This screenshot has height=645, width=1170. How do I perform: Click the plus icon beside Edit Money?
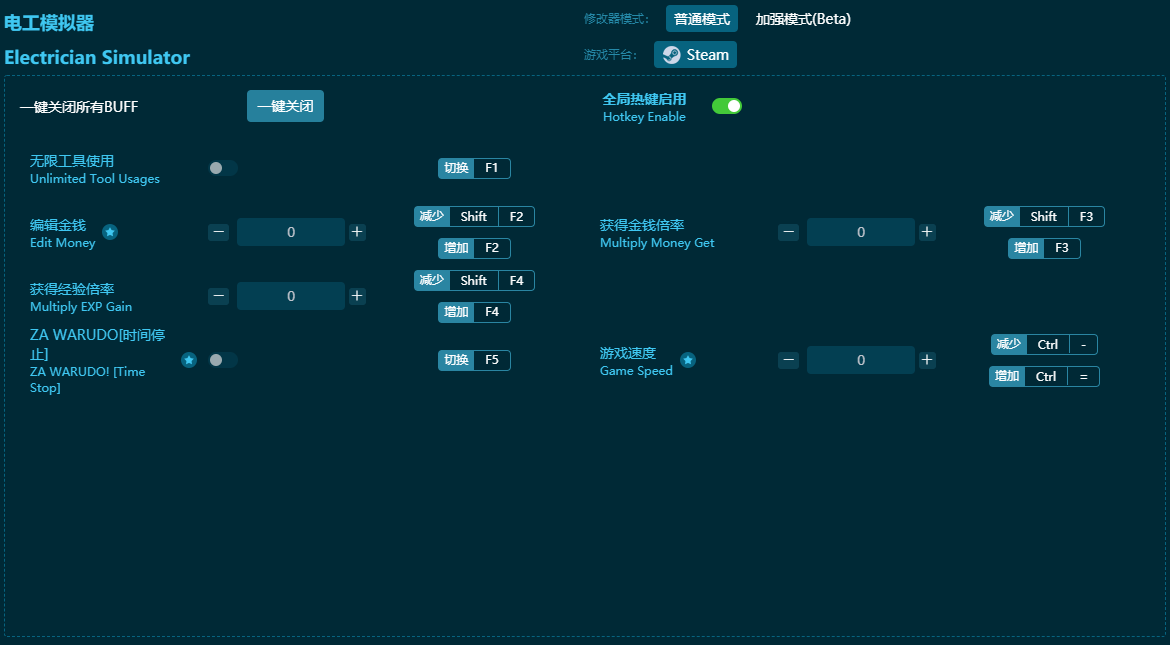coord(356,232)
